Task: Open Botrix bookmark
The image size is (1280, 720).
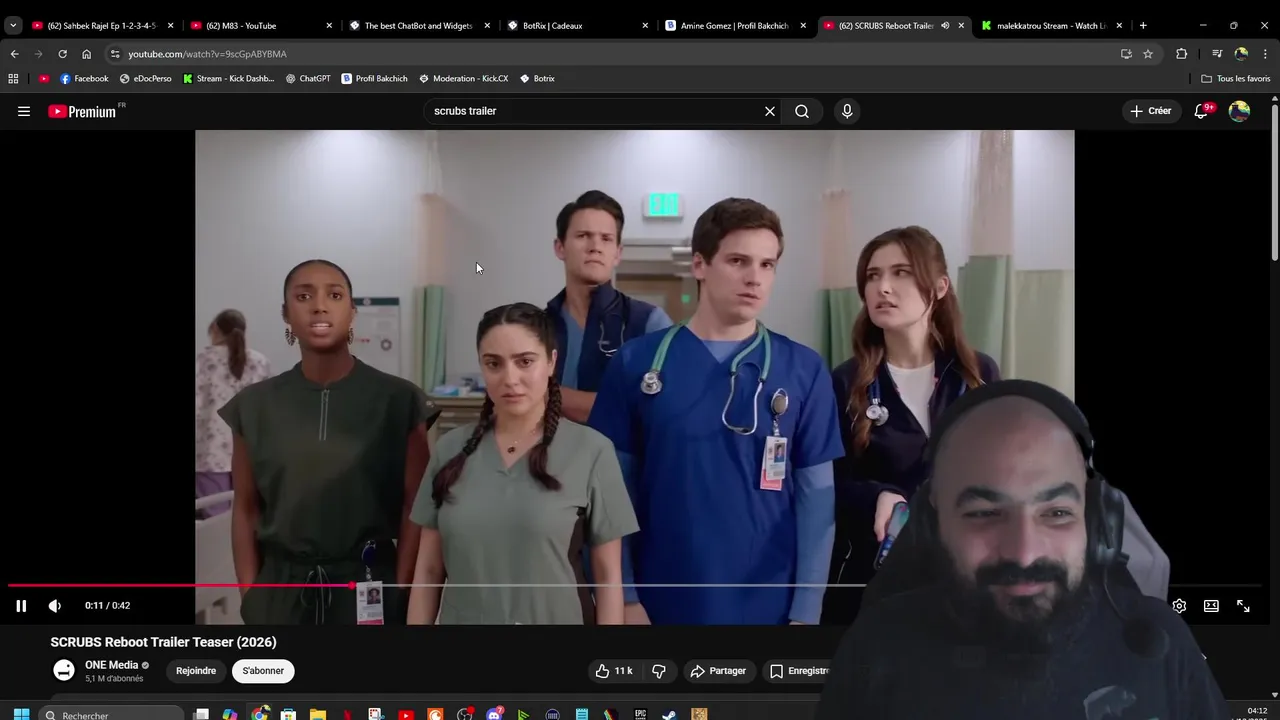Action: [537, 78]
